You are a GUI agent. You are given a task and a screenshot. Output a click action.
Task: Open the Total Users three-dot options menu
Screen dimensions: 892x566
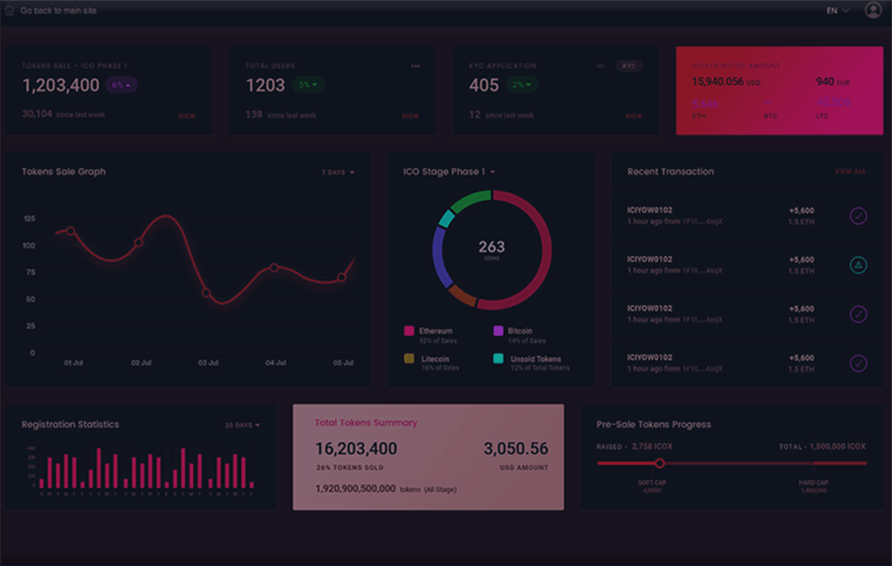[x=415, y=66]
